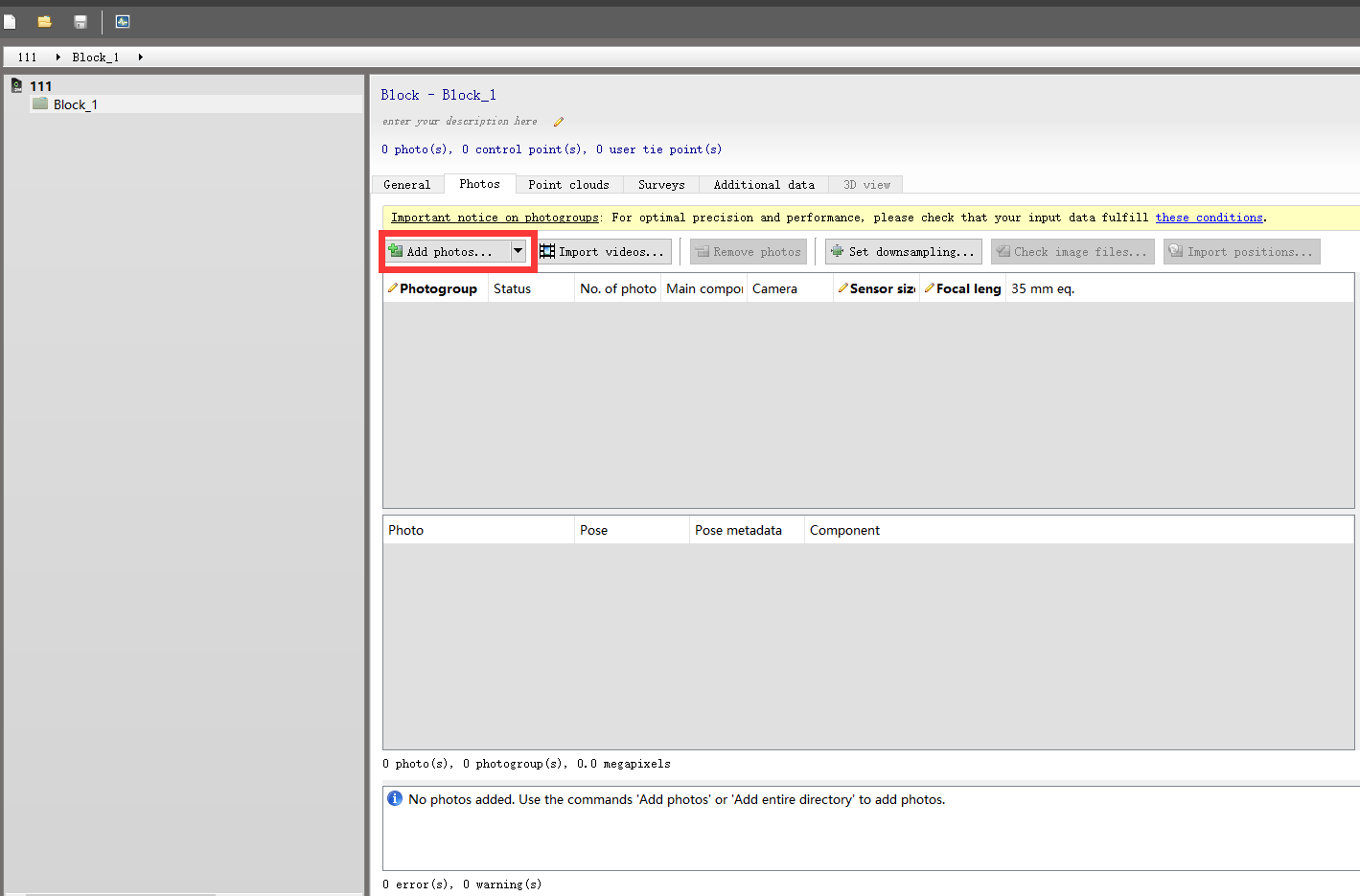Expand the breadcrumb arrow after Block_1

(141, 57)
